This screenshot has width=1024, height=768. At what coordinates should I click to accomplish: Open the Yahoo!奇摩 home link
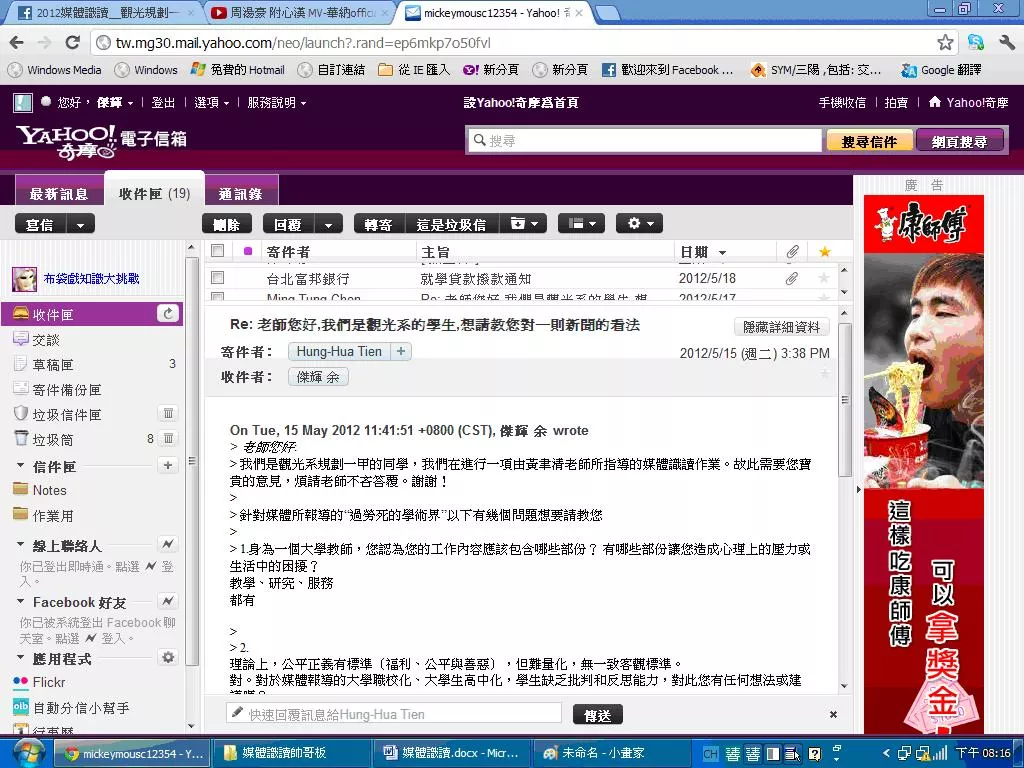pos(968,103)
